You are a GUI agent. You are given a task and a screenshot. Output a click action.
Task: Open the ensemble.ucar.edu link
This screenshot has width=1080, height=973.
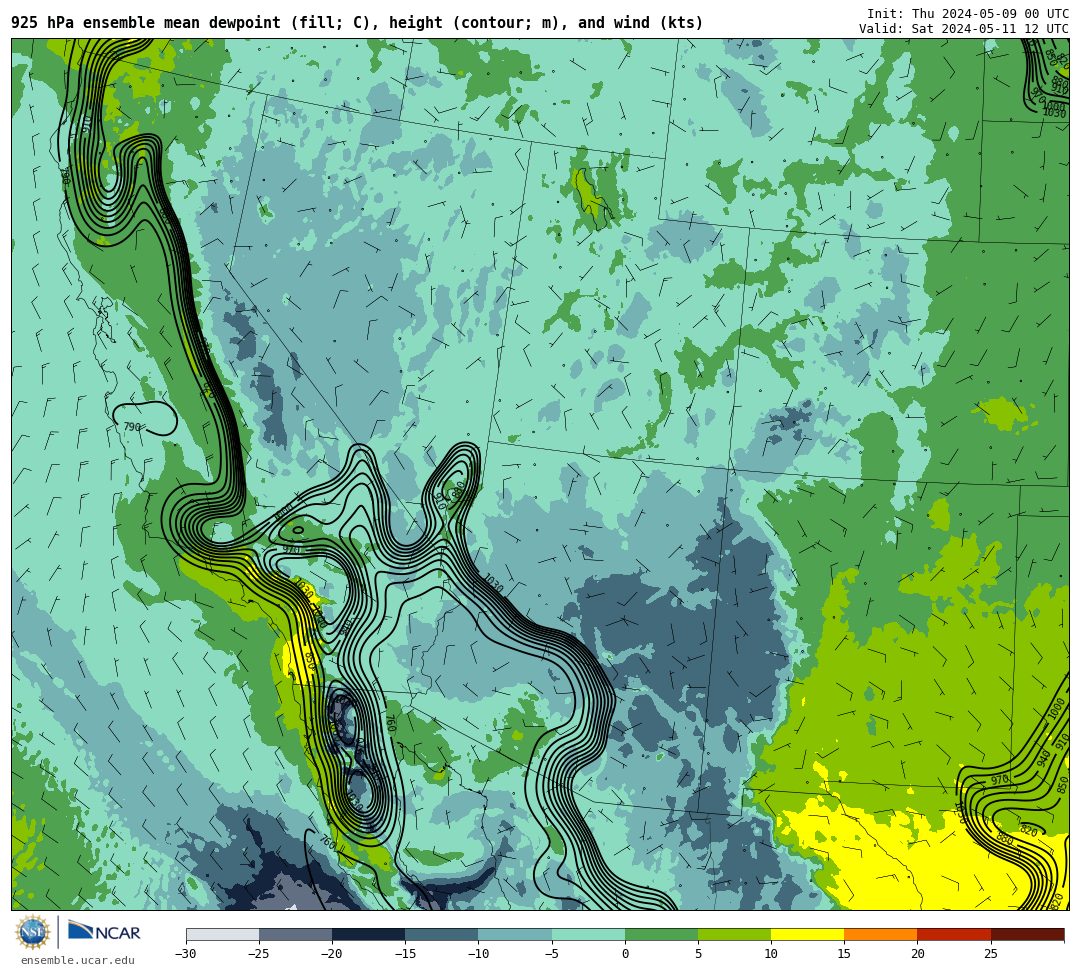pyautogui.click(x=77, y=960)
